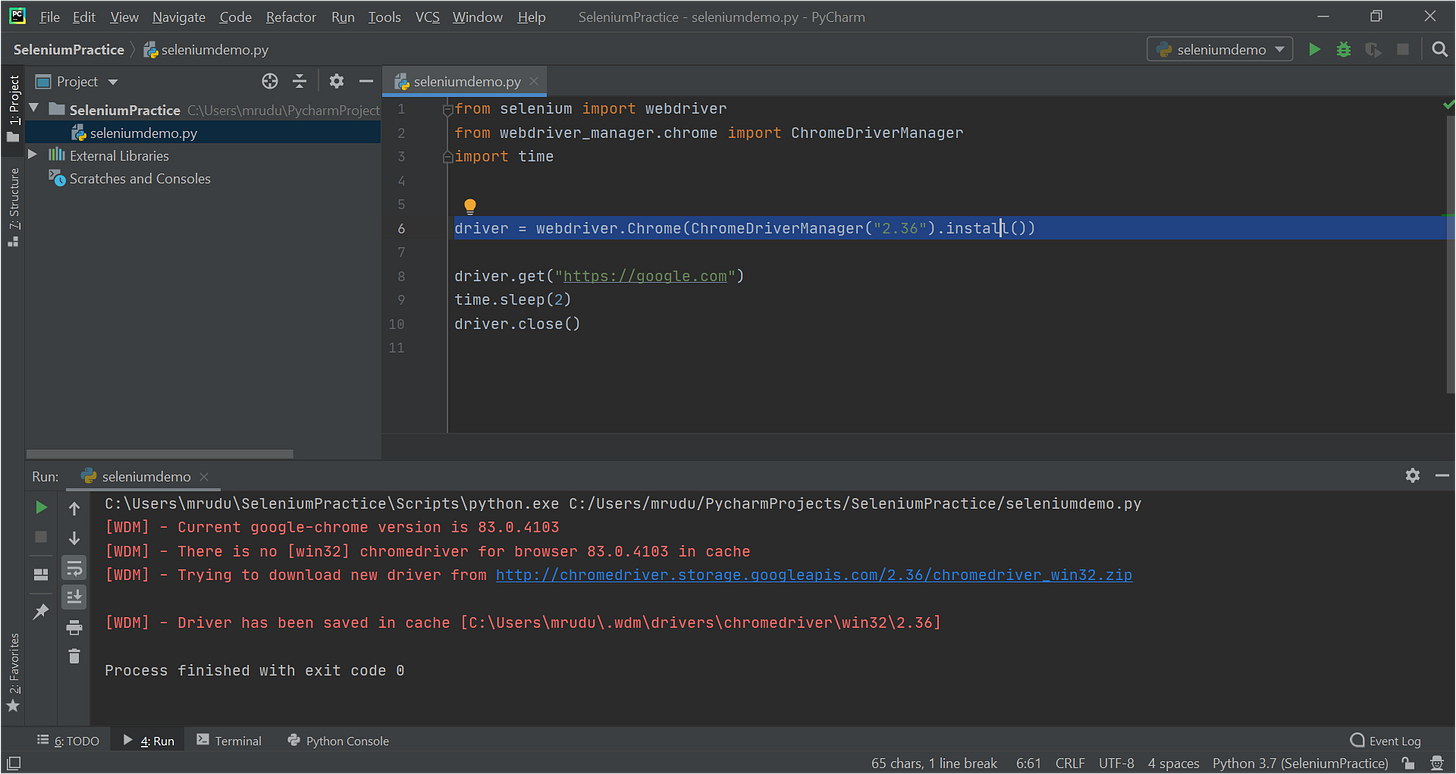Screen dimensions: 1456x774
Task: Expand External Libraries
Action: (31, 155)
